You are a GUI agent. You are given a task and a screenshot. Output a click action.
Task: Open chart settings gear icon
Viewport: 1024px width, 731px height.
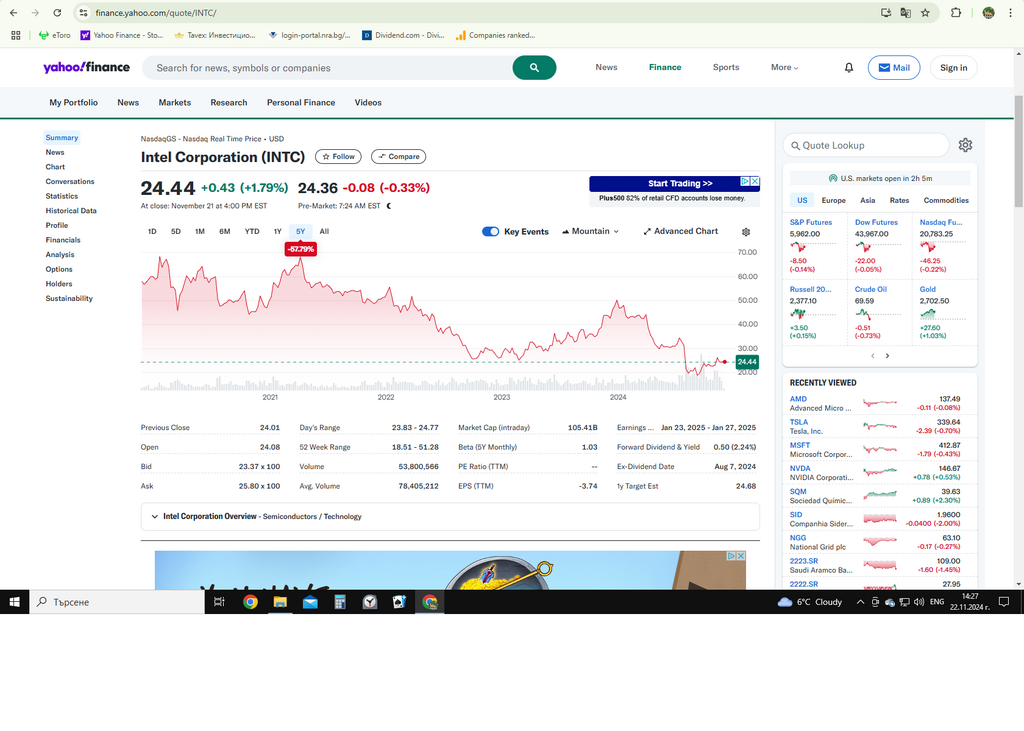(x=746, y=232)
